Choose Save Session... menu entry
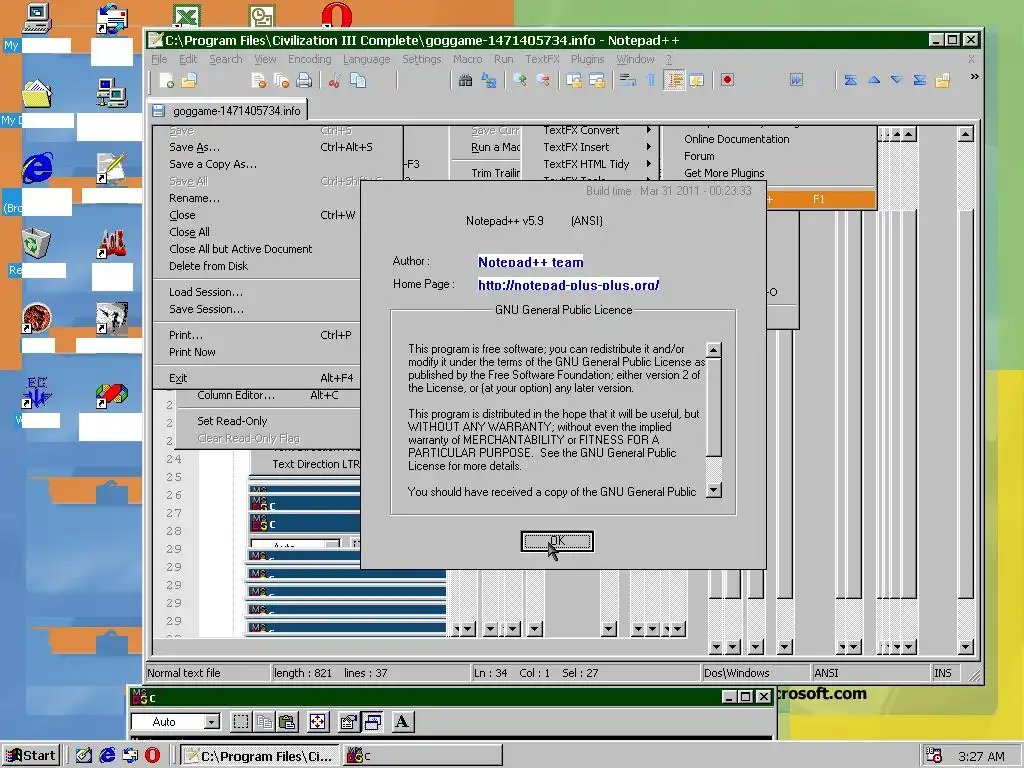This screenshot has width=1024, height=768. pyautogui.click(x=258, y=309)
